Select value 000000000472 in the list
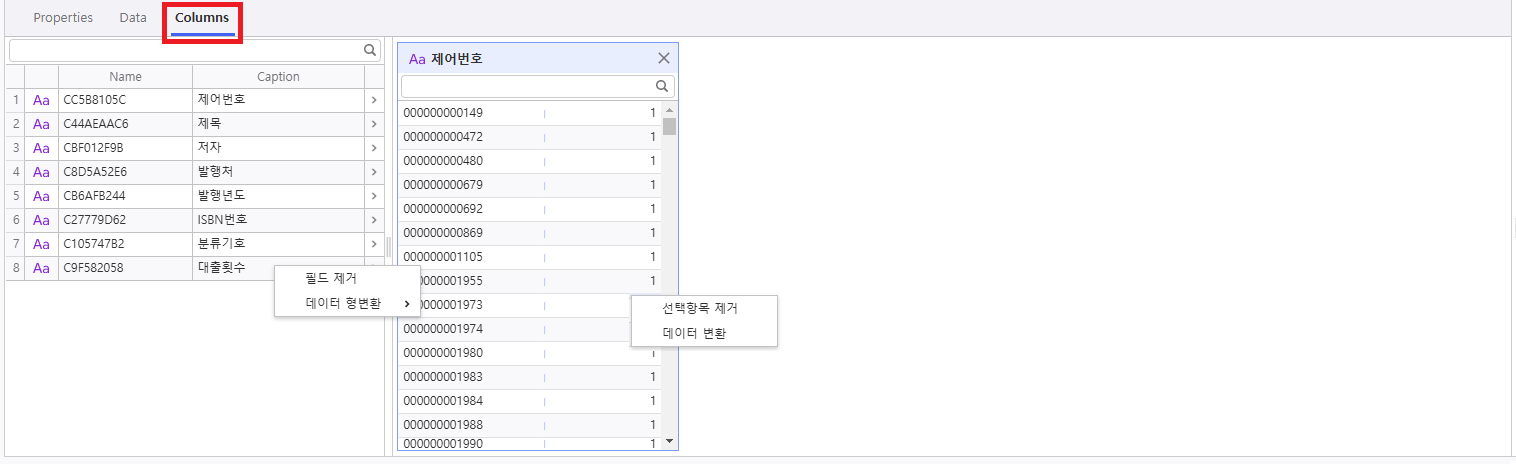The height and width of the screenshot is (464, 1516). [x=443, y=136]
